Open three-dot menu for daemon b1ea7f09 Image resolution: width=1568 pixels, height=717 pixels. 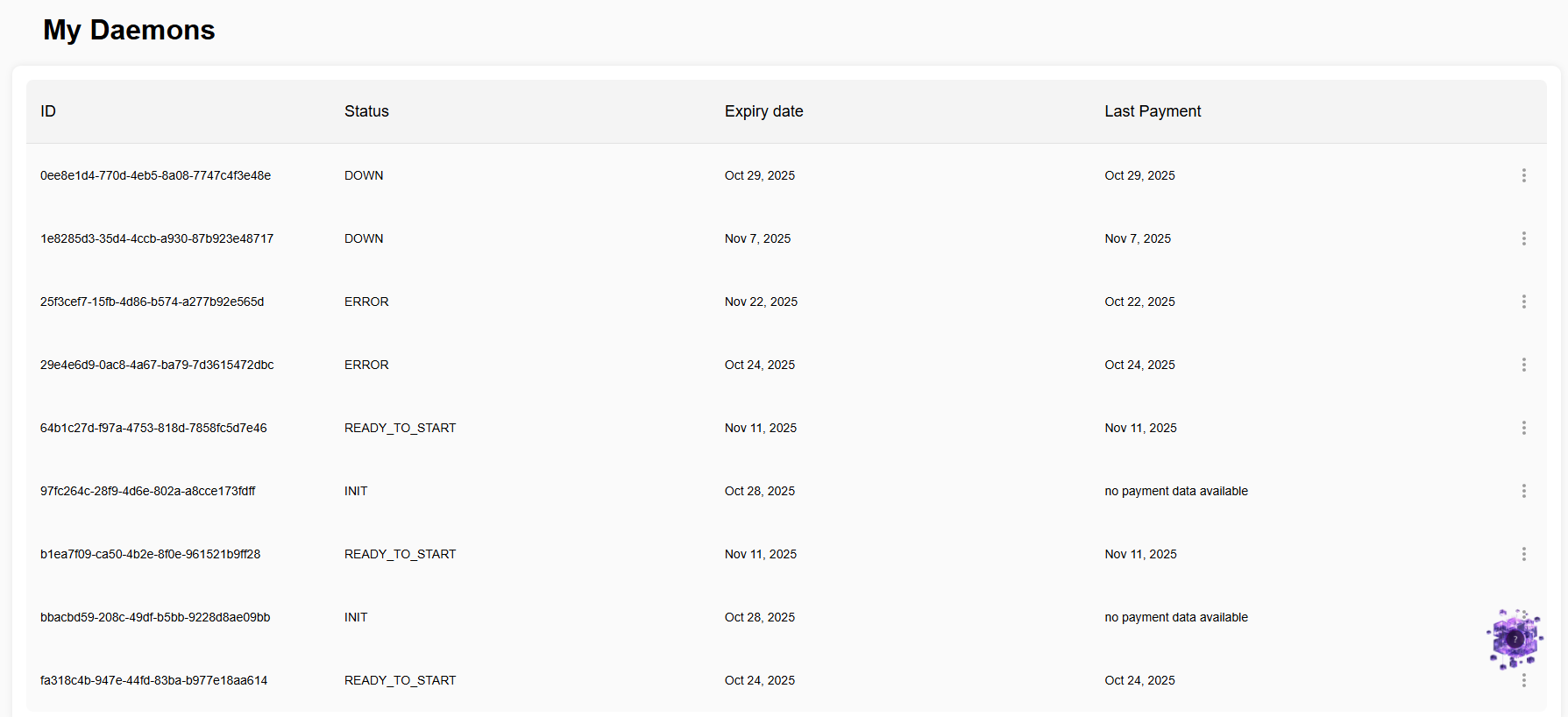tap(1523, 554)
